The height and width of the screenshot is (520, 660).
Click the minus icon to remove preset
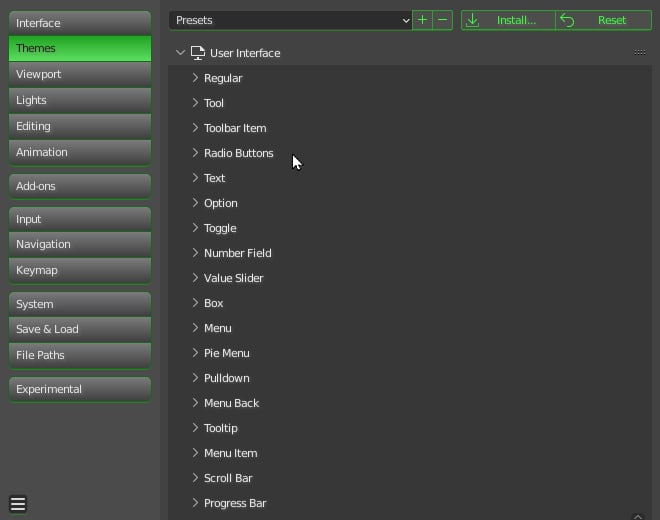pos(442,20)
